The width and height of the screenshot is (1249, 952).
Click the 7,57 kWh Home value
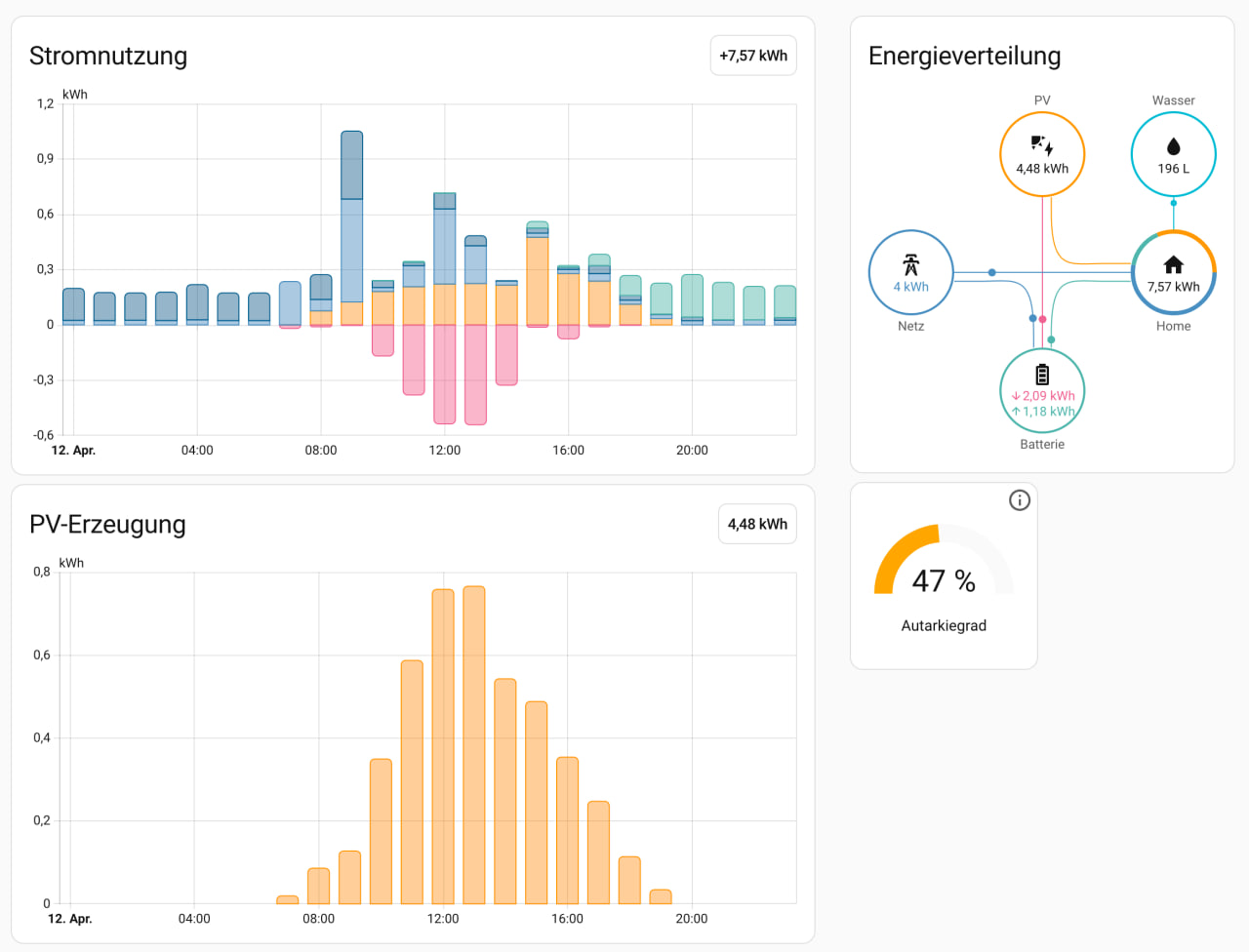[x=1173, y=287]
